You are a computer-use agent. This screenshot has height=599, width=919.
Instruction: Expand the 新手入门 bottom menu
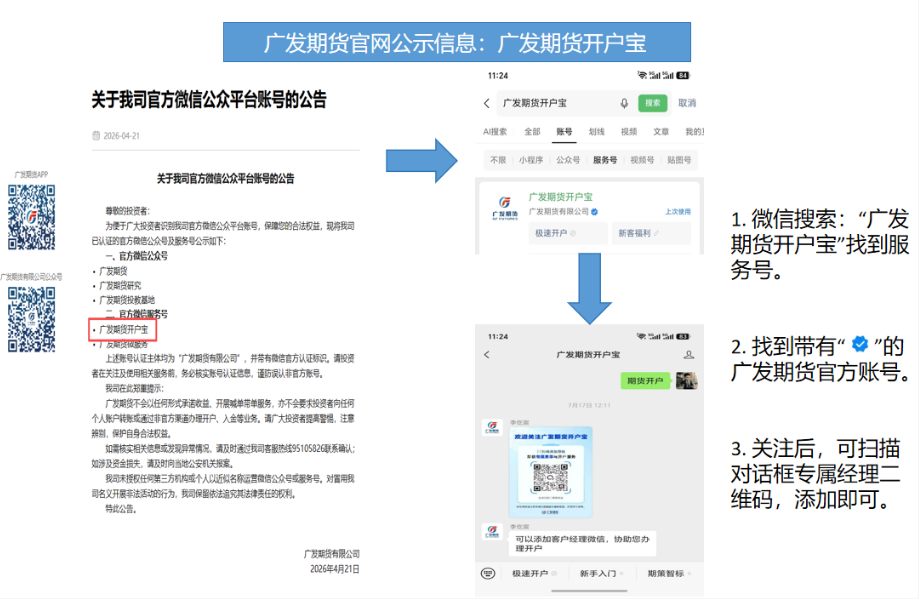point(601,573)
